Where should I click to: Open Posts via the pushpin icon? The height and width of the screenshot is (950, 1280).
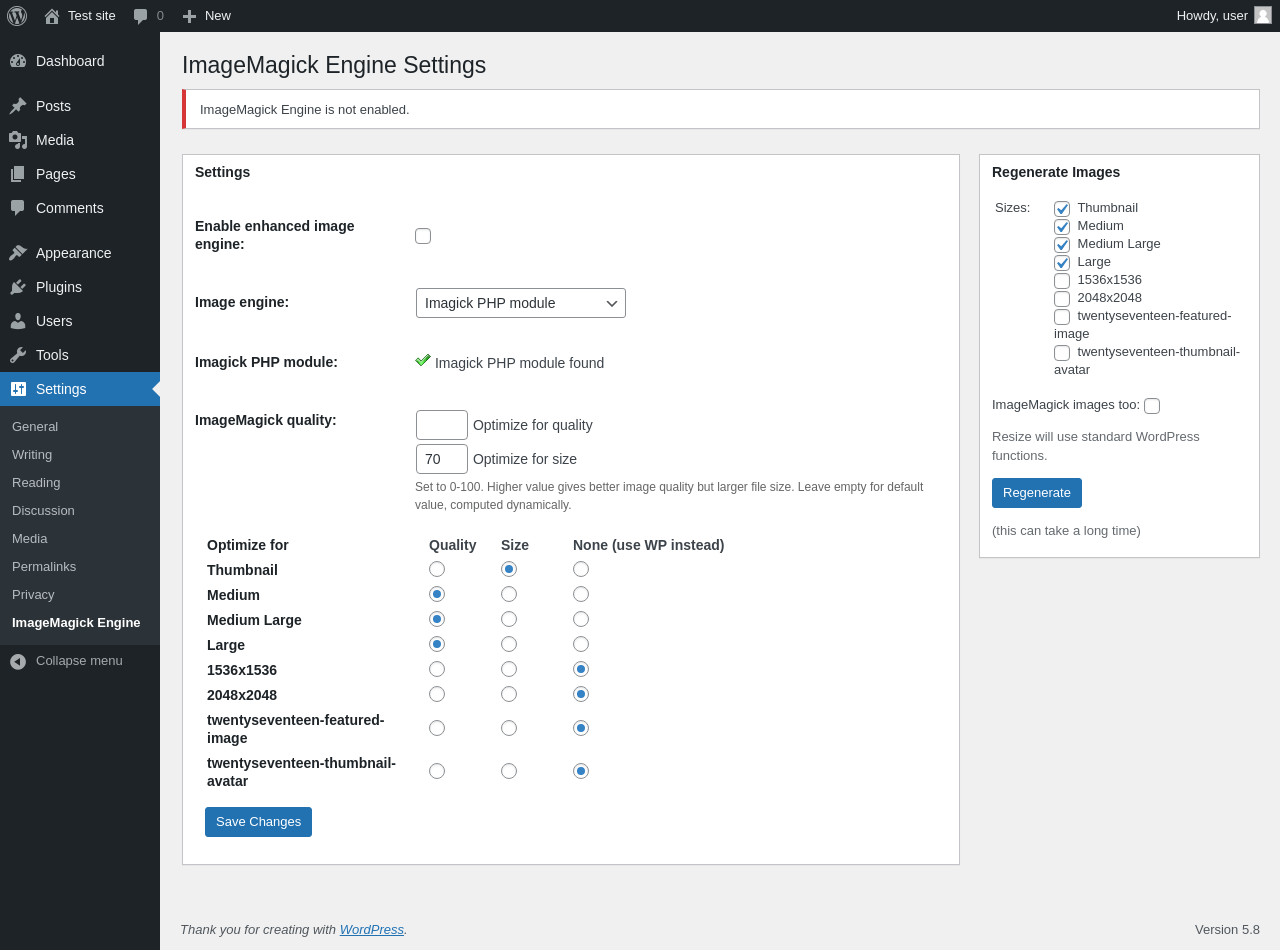tap(18, 106)
